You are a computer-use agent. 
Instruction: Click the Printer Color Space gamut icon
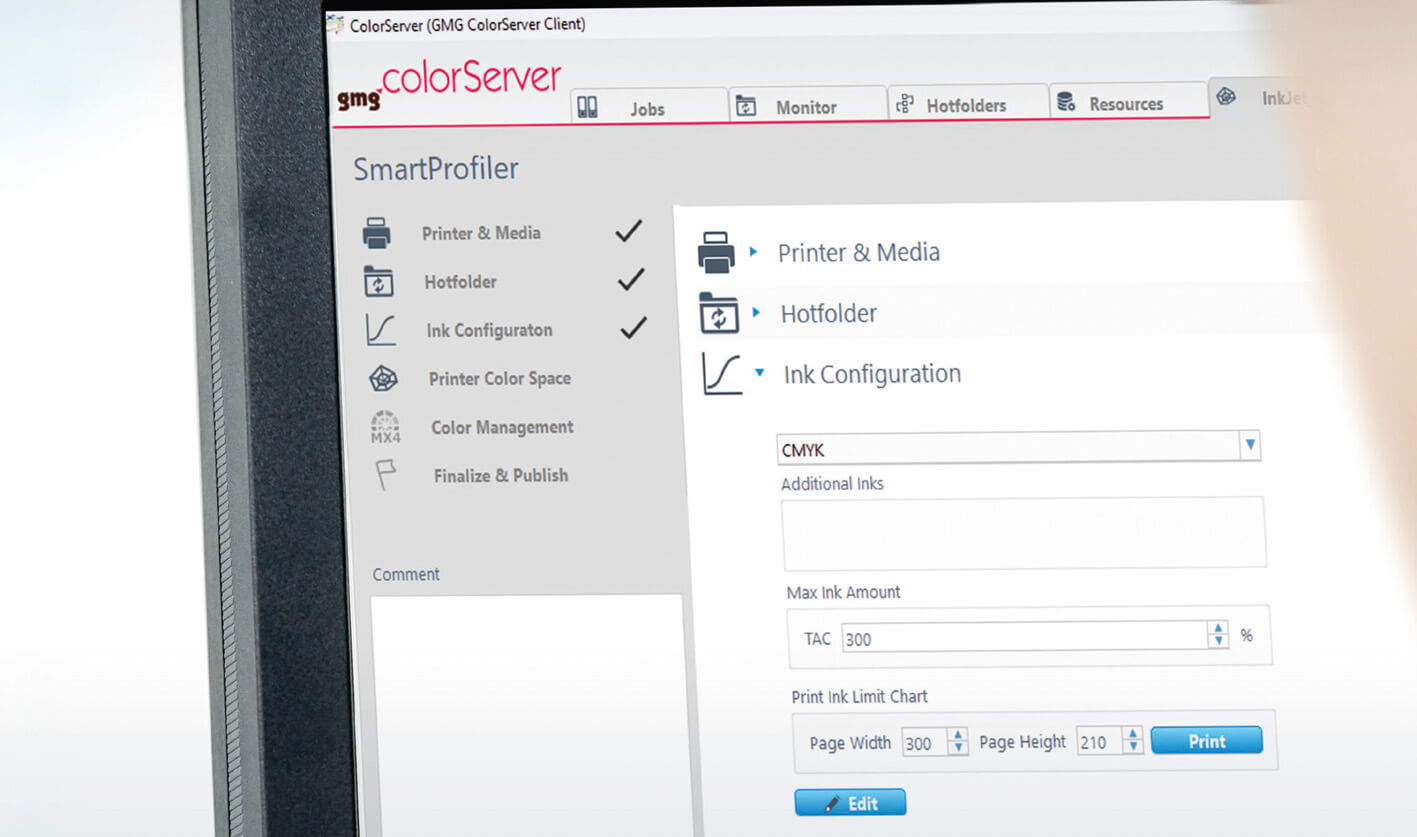384,379
